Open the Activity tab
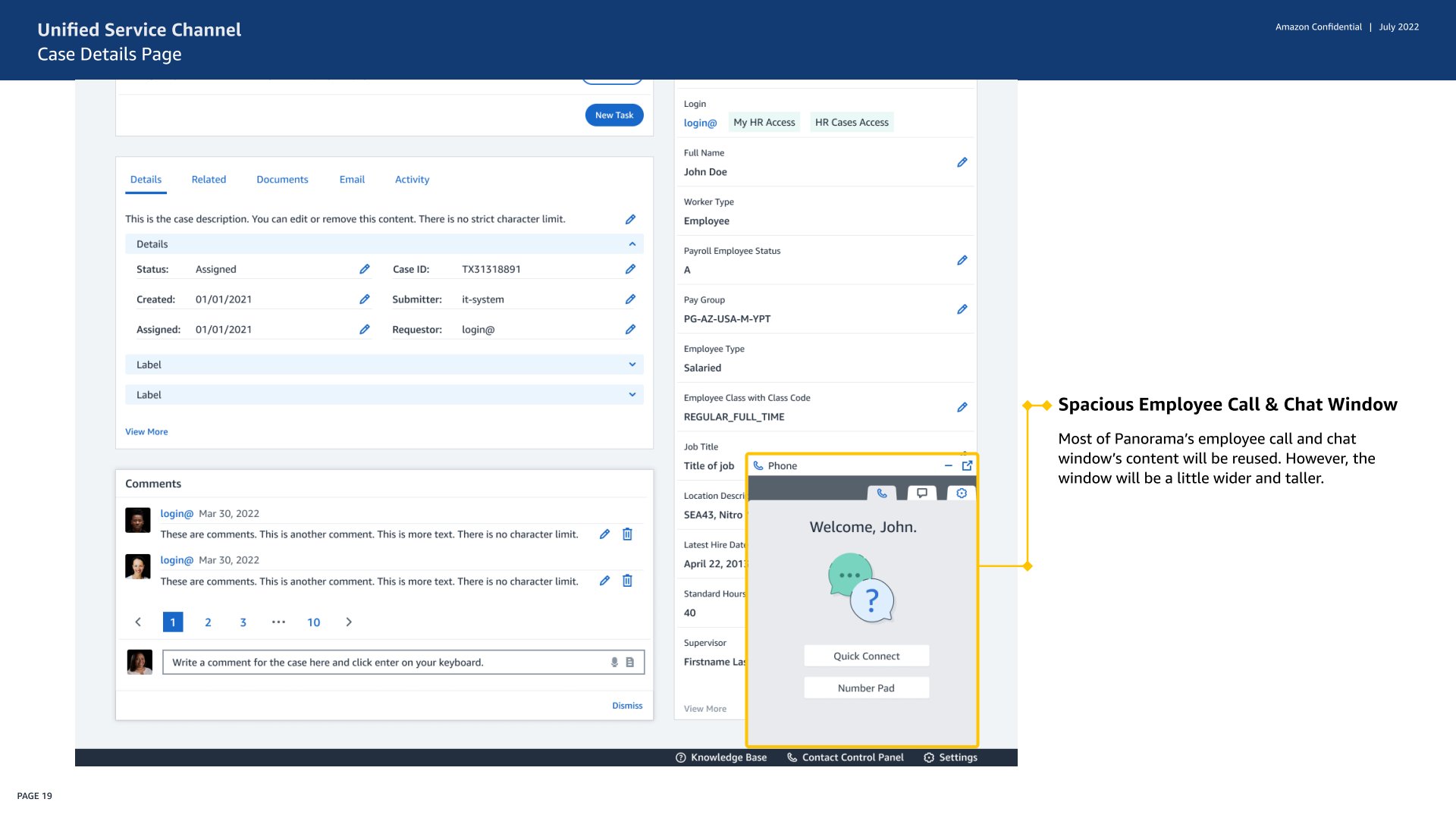This screenshot has height=824, width=1456. point(412,180)
